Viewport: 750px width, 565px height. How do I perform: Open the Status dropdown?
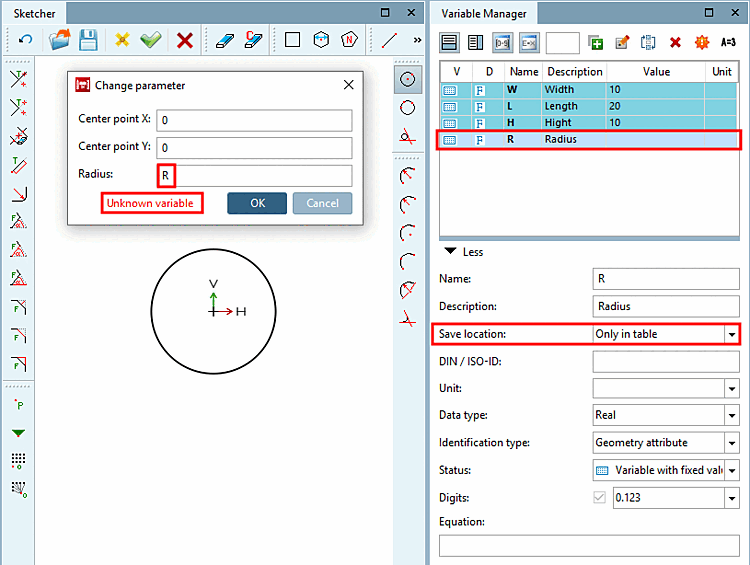coord(732,471)
